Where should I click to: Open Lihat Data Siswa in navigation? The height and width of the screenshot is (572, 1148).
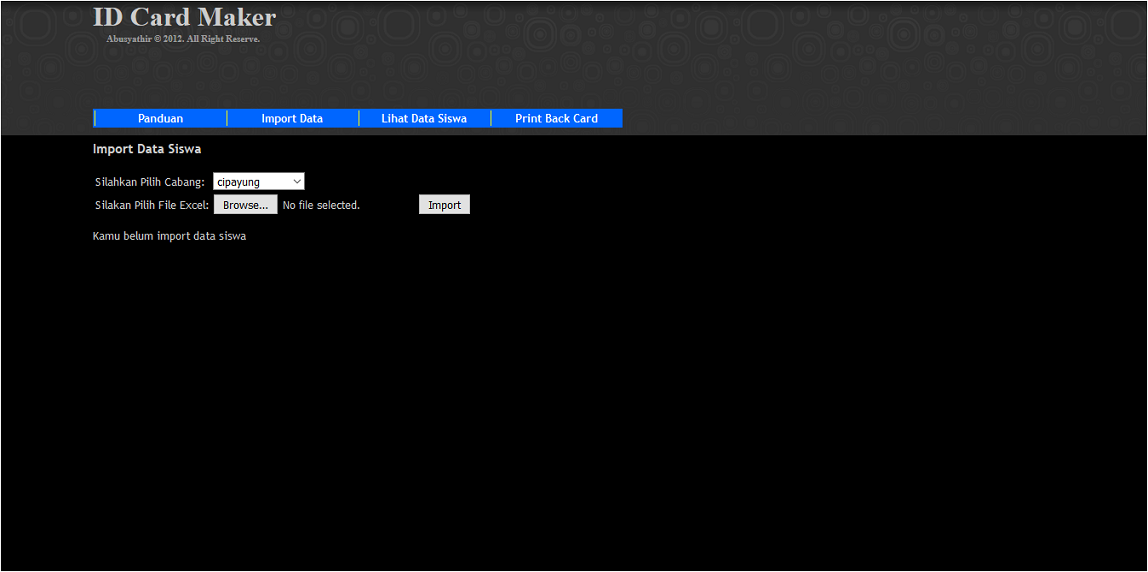[x=424, y=118]
